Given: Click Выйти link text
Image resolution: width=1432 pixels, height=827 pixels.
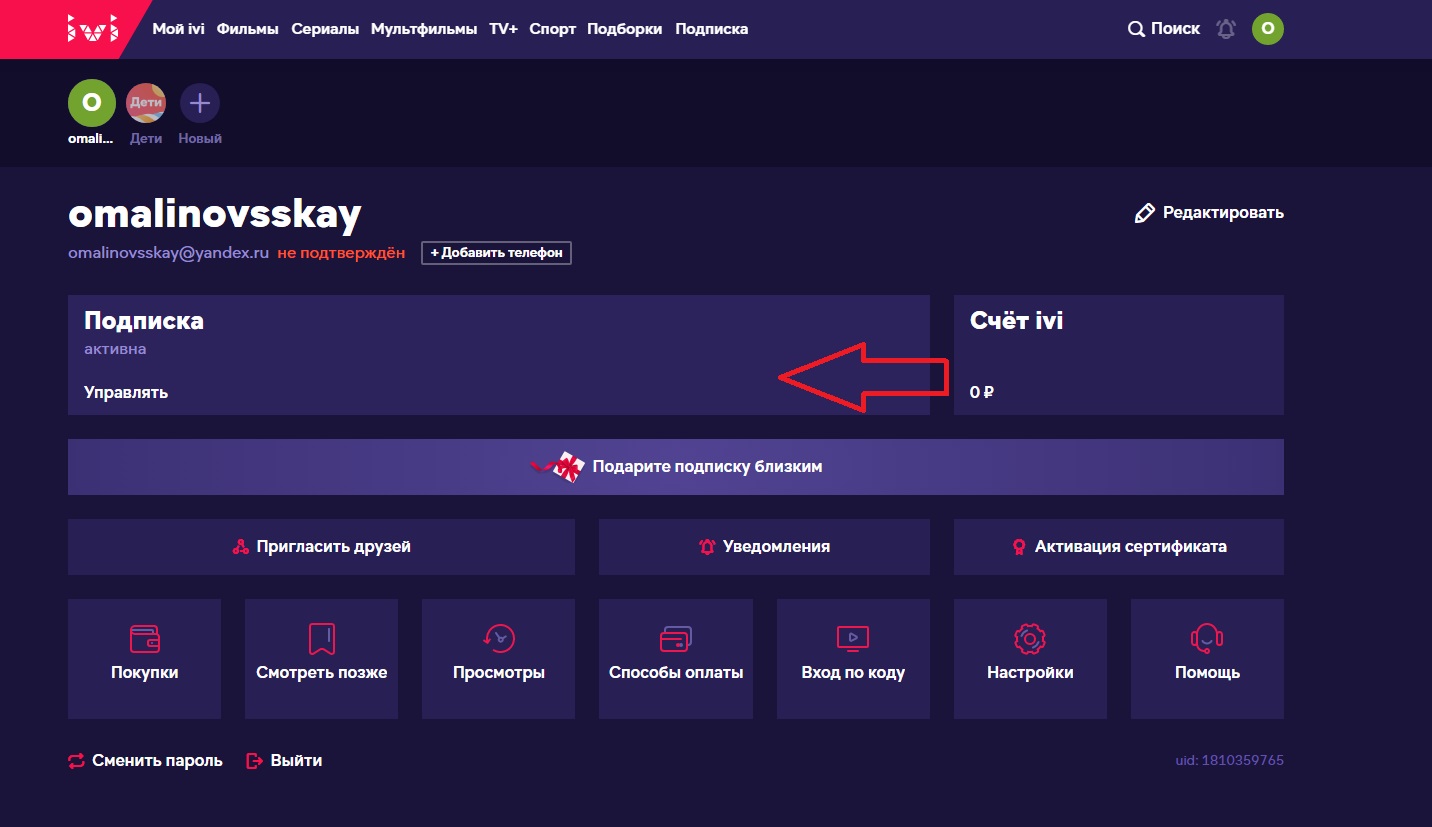Looking at the screenshot, I should point(296,761).
